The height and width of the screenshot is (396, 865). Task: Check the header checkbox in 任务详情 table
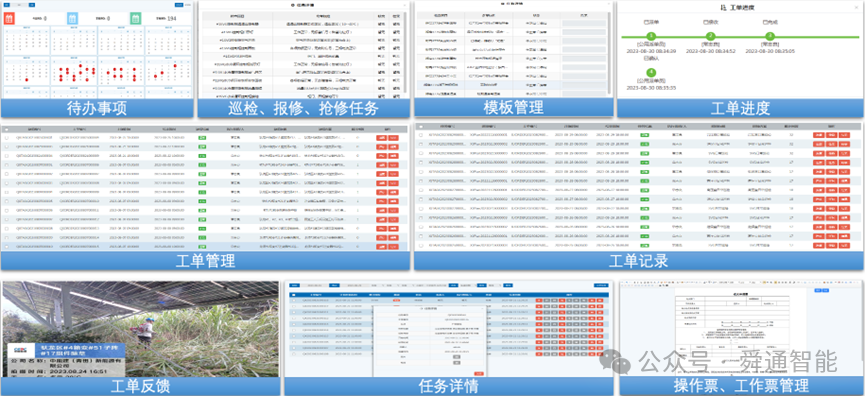(293, 295)
